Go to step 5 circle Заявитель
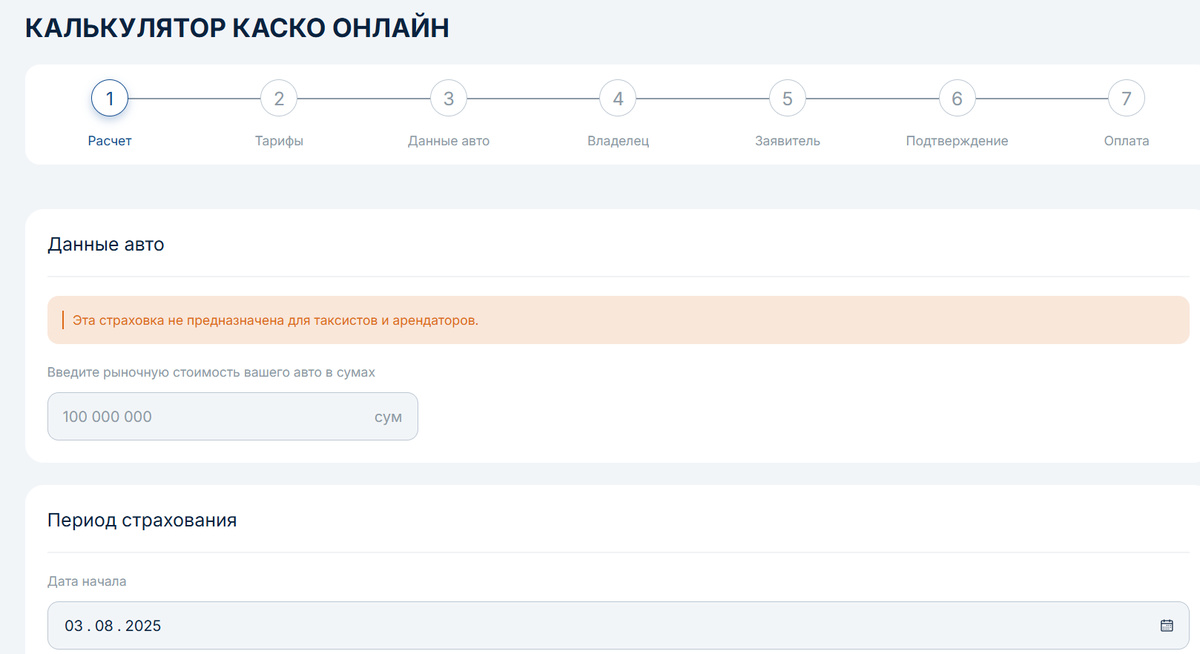Screen dimensions: 1200x654 pos(787,99)
